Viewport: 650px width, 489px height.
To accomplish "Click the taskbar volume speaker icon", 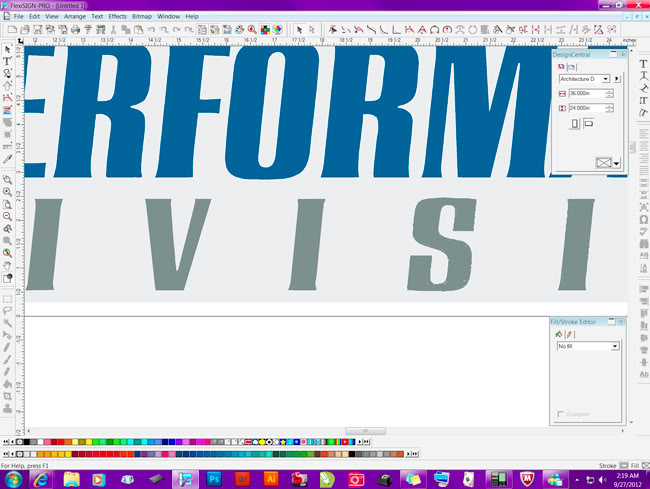I will [602, 480].
